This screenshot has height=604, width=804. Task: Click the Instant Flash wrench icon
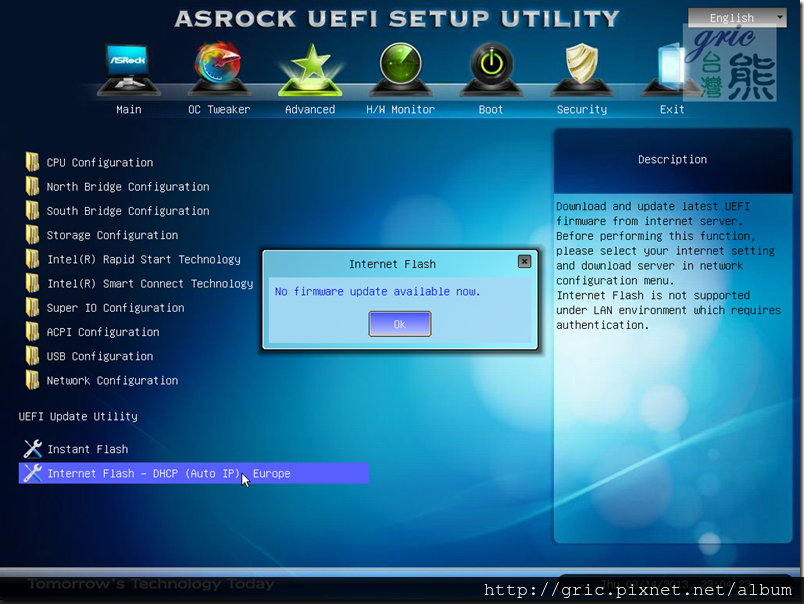click(33, 449)
